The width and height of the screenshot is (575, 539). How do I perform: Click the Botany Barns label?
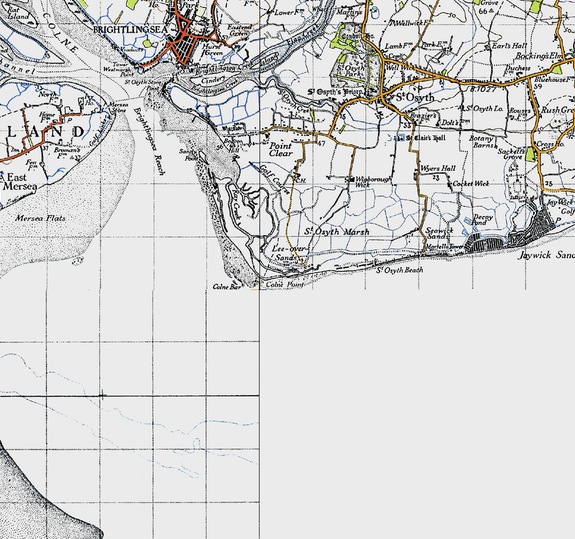click(483, 142)
